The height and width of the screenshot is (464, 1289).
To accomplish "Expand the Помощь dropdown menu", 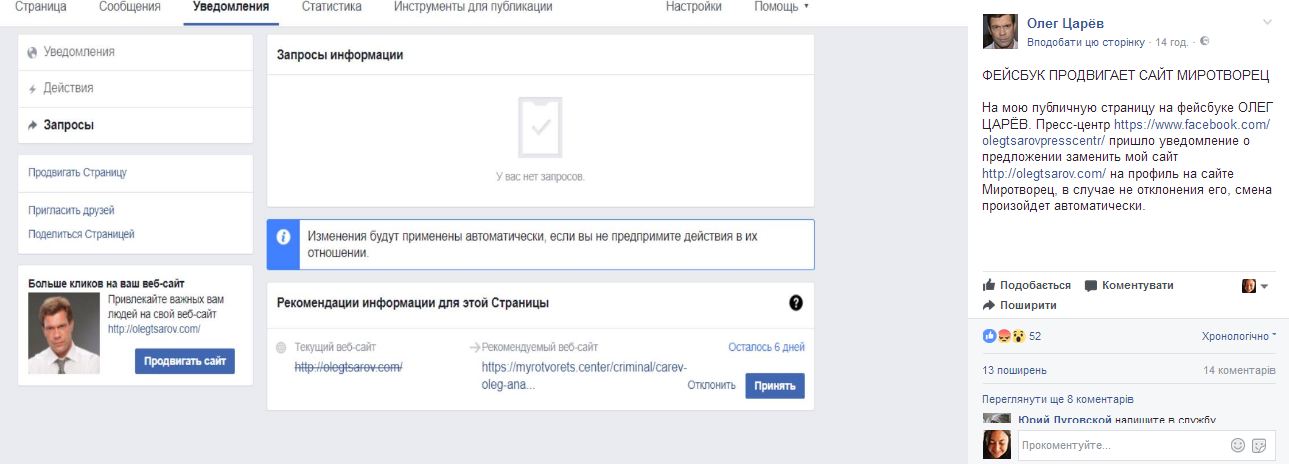I will [x=781, y=7].
